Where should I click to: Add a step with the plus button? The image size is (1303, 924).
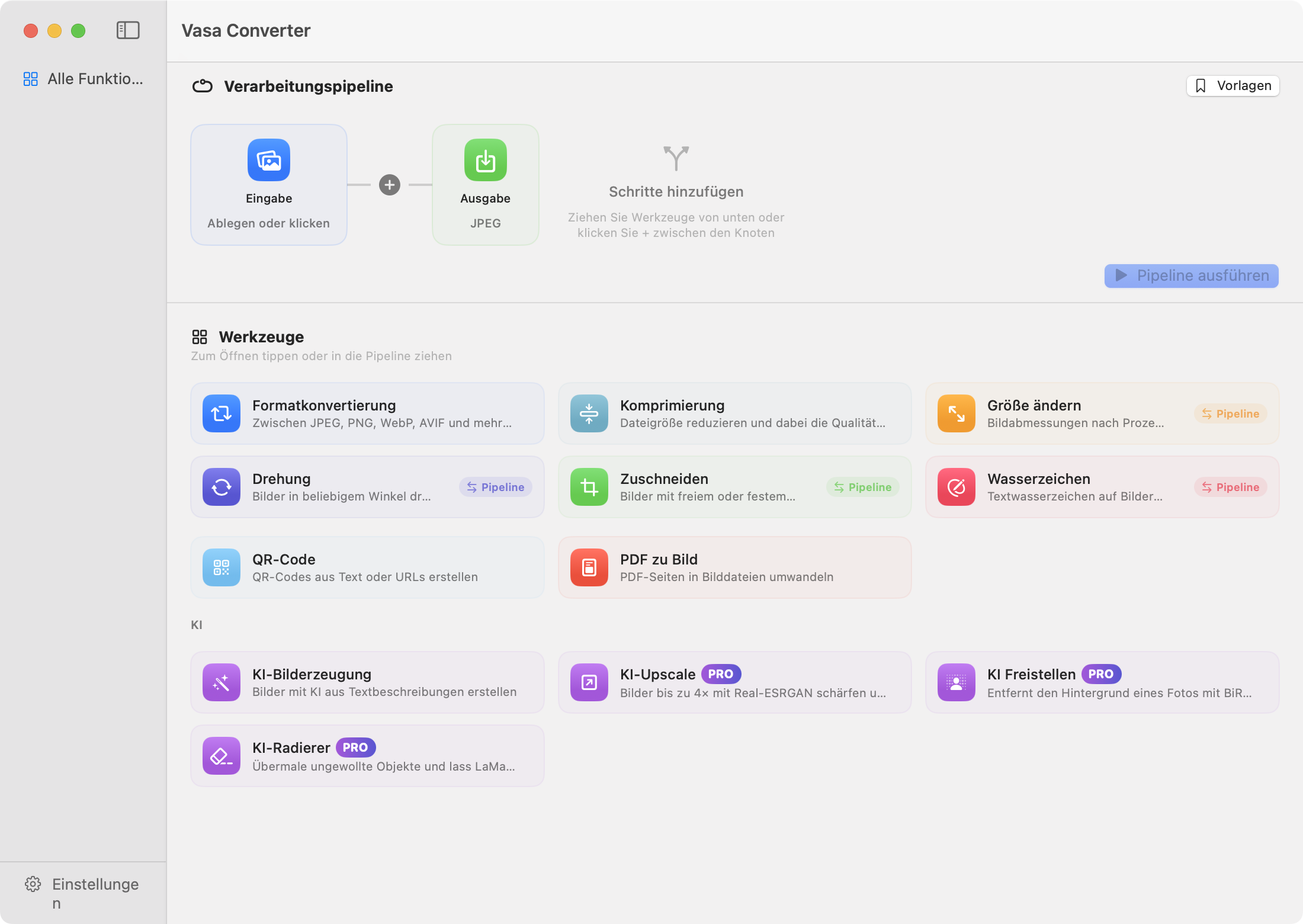390,185
